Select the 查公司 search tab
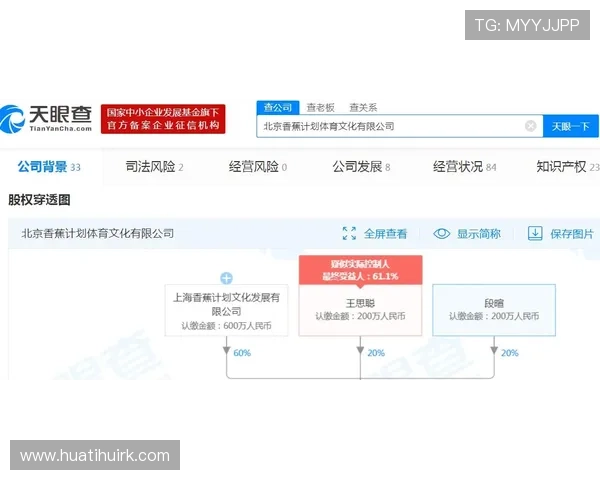 coord(278,108)
